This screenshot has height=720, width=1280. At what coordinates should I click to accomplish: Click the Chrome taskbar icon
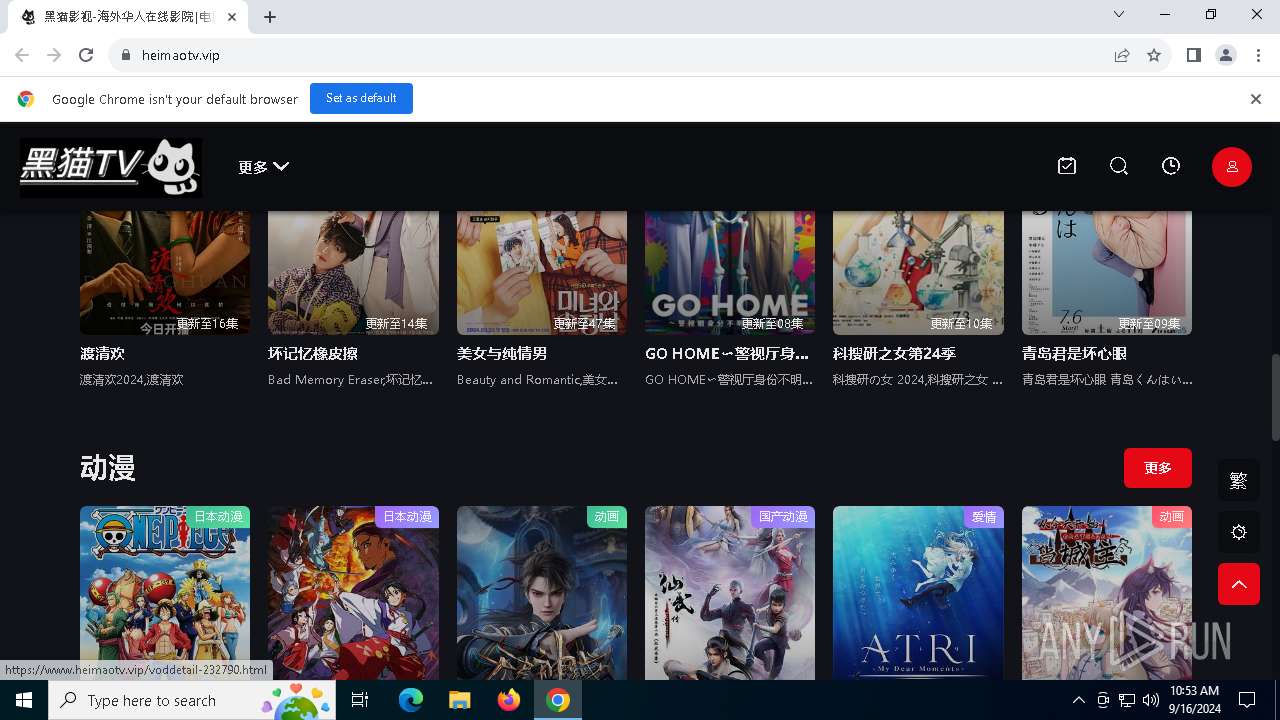(558, 700)
